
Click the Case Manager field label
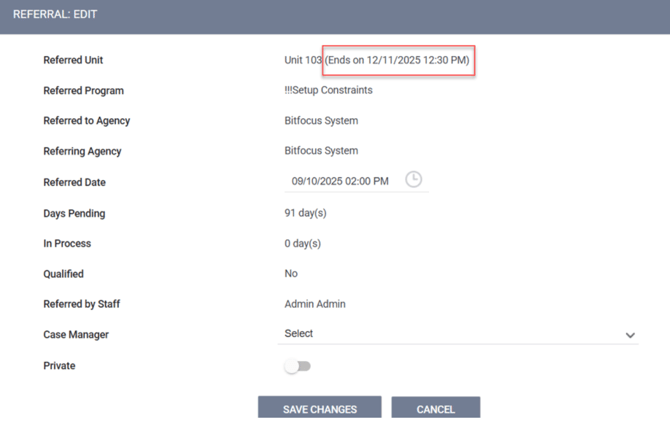click(x=76, y=335)
